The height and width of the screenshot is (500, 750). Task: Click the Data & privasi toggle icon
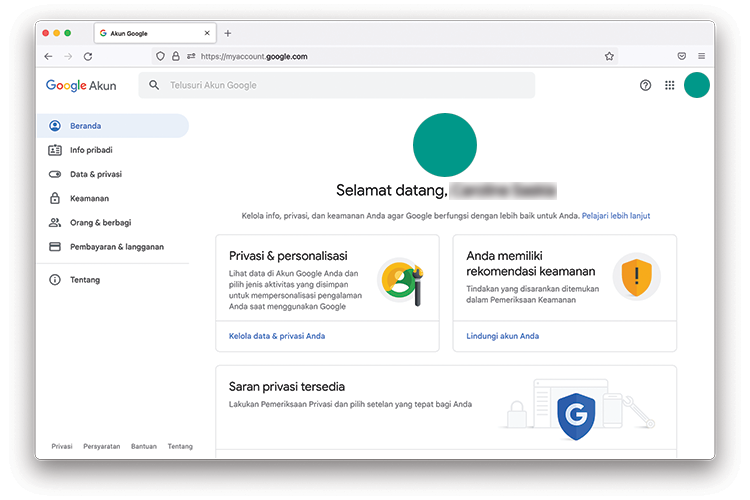55,174
